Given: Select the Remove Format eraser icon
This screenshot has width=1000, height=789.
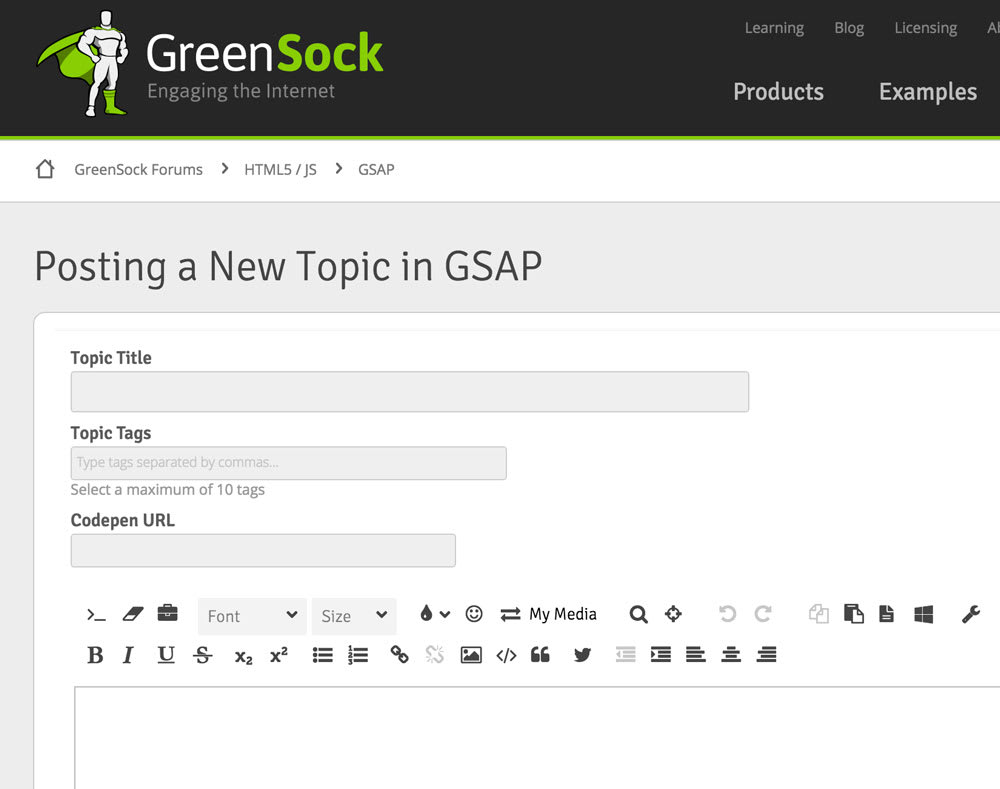Looking at the screenshot, I should [x=133, y=614].
